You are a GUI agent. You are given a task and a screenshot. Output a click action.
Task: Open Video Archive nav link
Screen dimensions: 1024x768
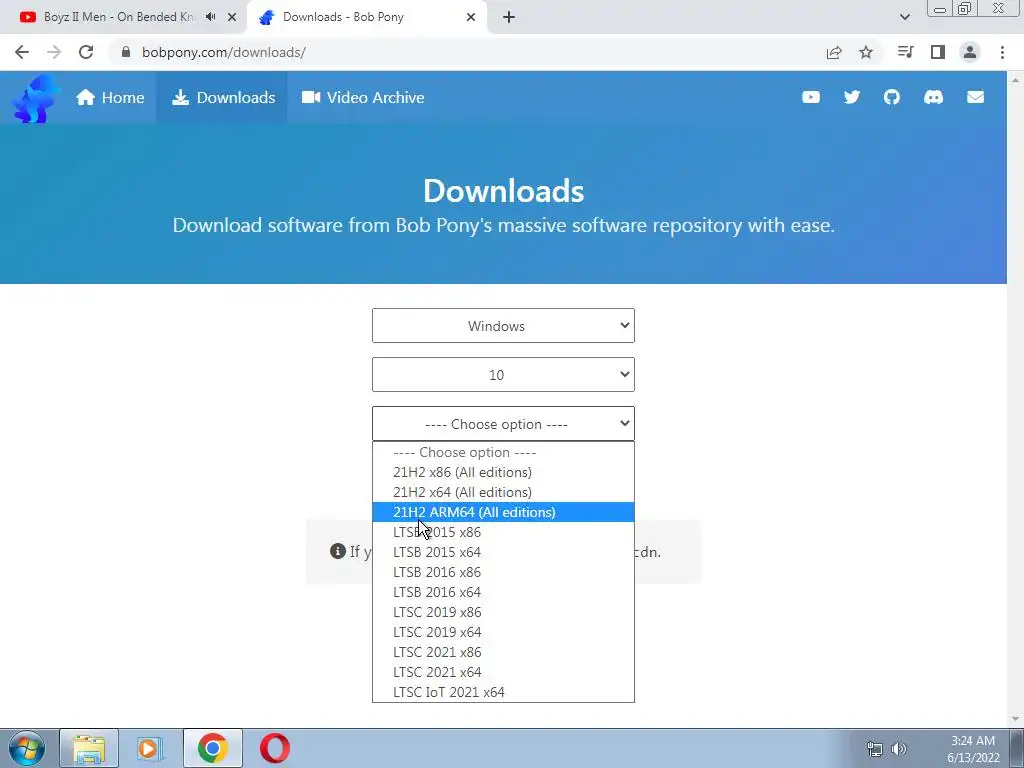(362, 97)
